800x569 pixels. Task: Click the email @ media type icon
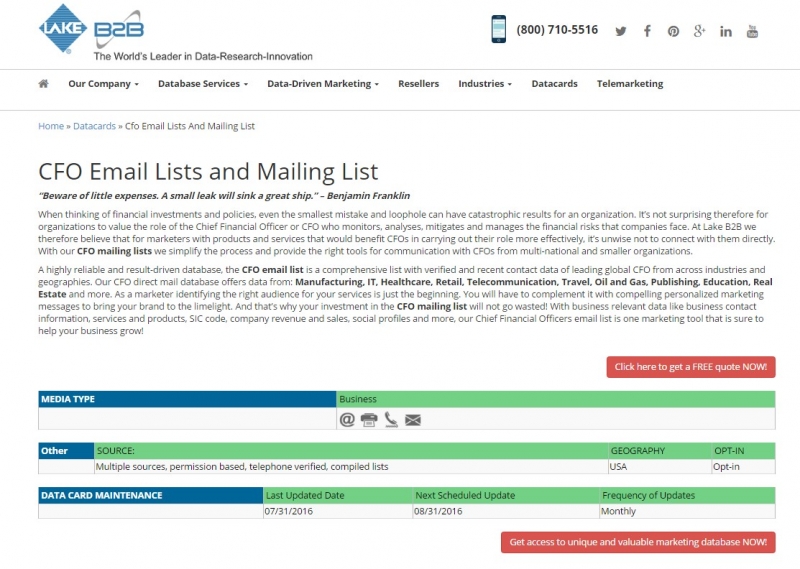coord(347,419)
